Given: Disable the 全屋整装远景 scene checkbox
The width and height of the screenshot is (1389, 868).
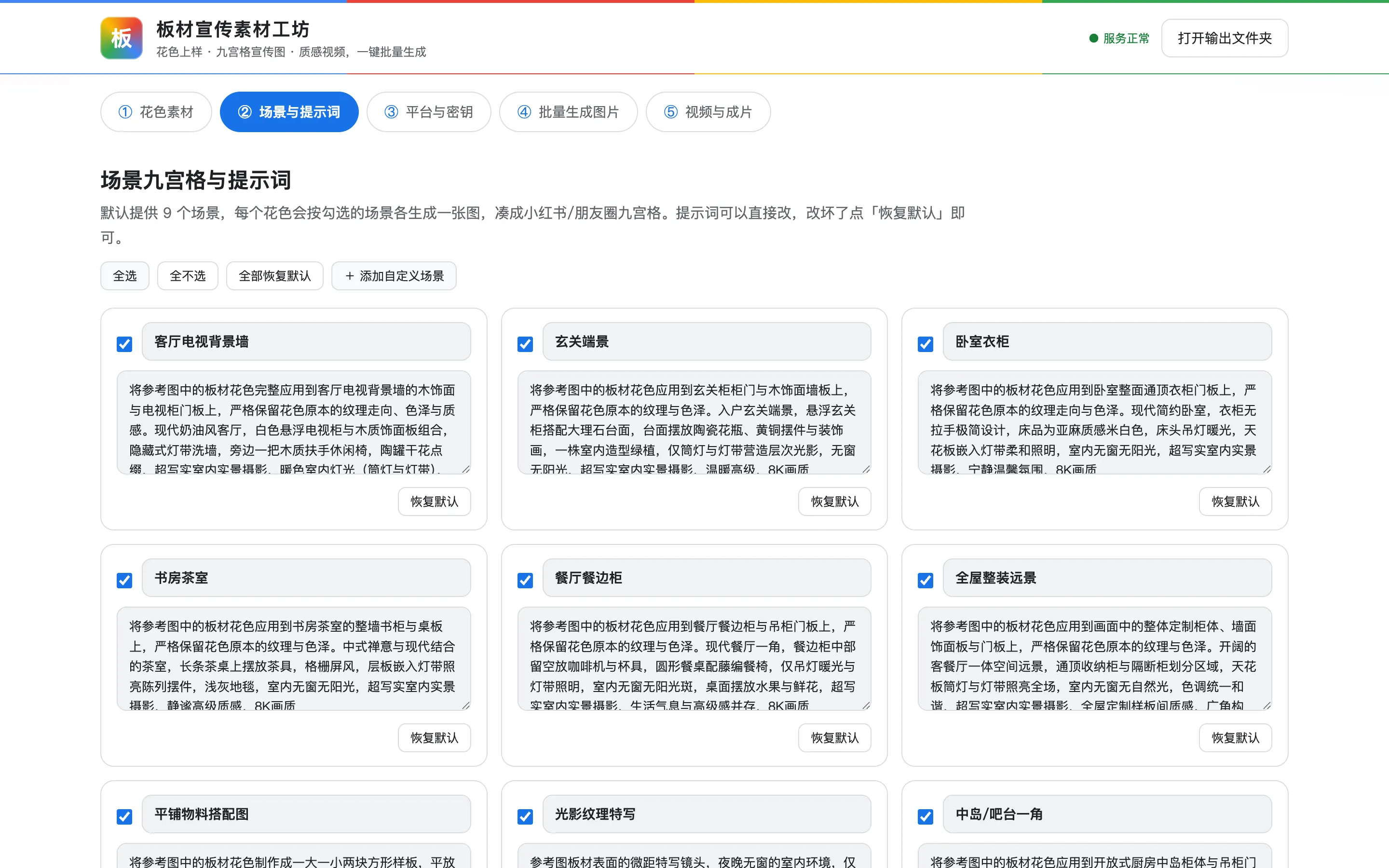Looking at the screenshot, I should click(925, 581).
